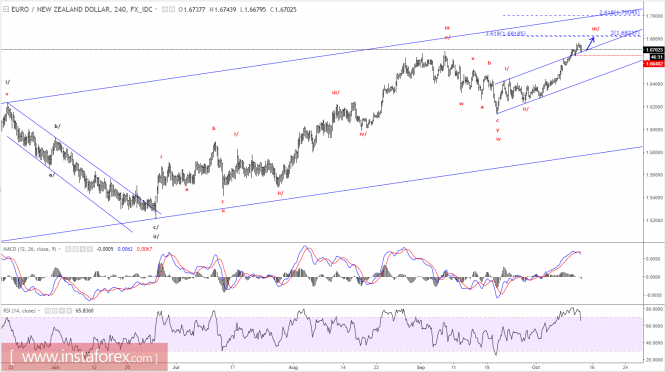
Task: Expand dropdown arrow after FX_IDC title
Action: click(x=156, y=9)
